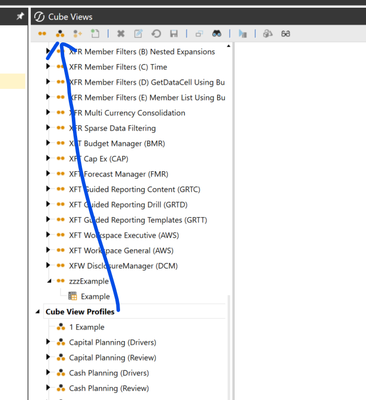Click the glasses Object Lookup icon
366x400 pixels.
(x=285, y=34)
